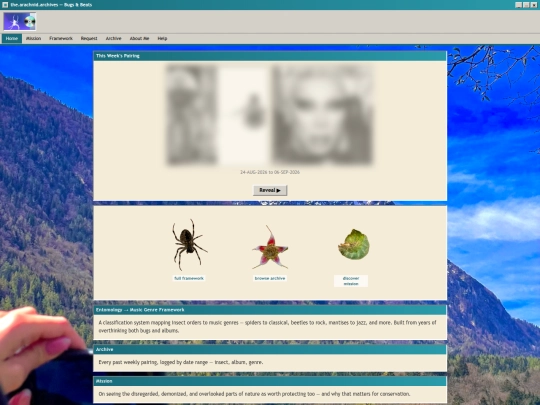The width and height of the screenshot is (540, 405).
Task: Click the Mission section header
Action: [x=270, y=381]
